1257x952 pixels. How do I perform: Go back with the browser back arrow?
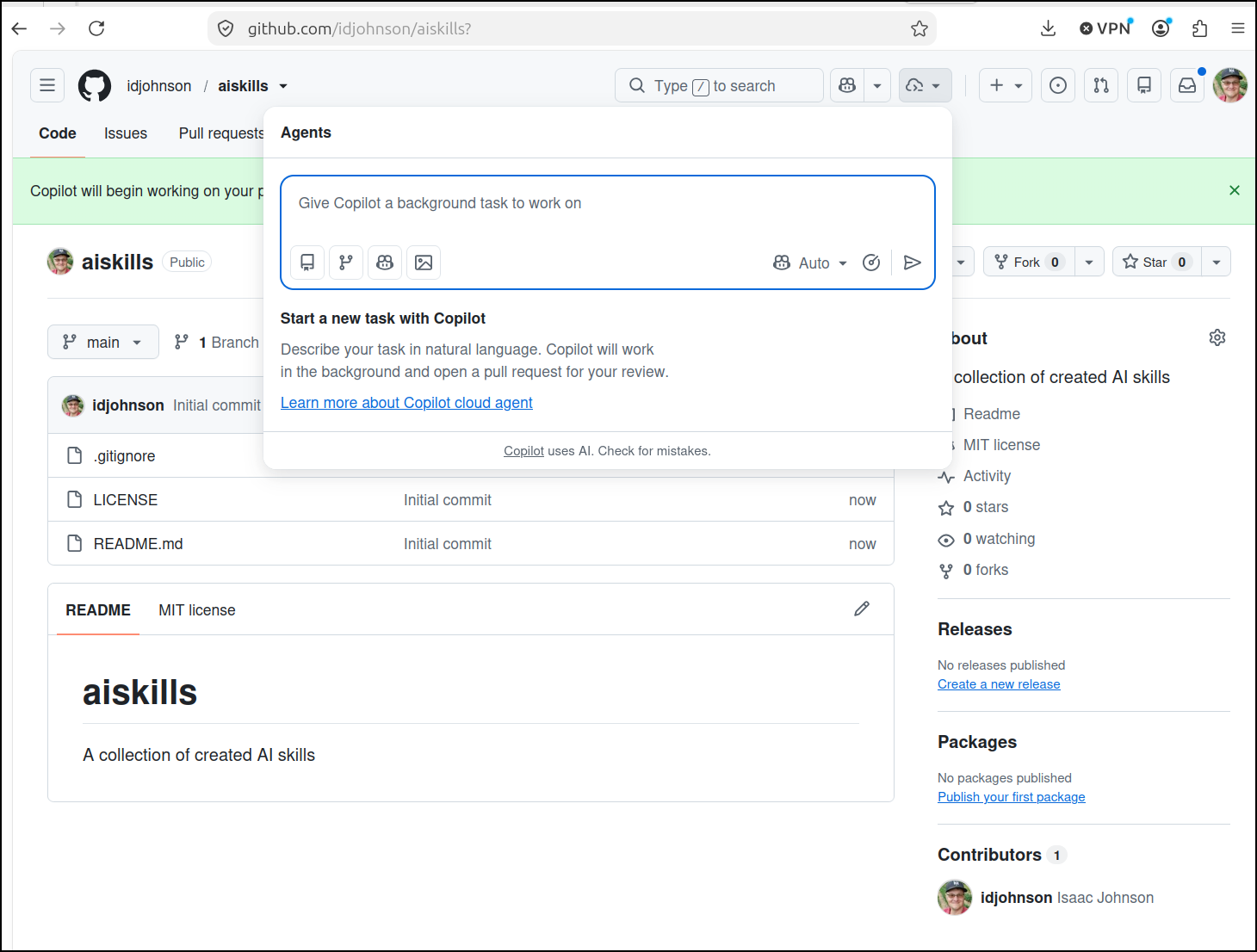(20, 28)
